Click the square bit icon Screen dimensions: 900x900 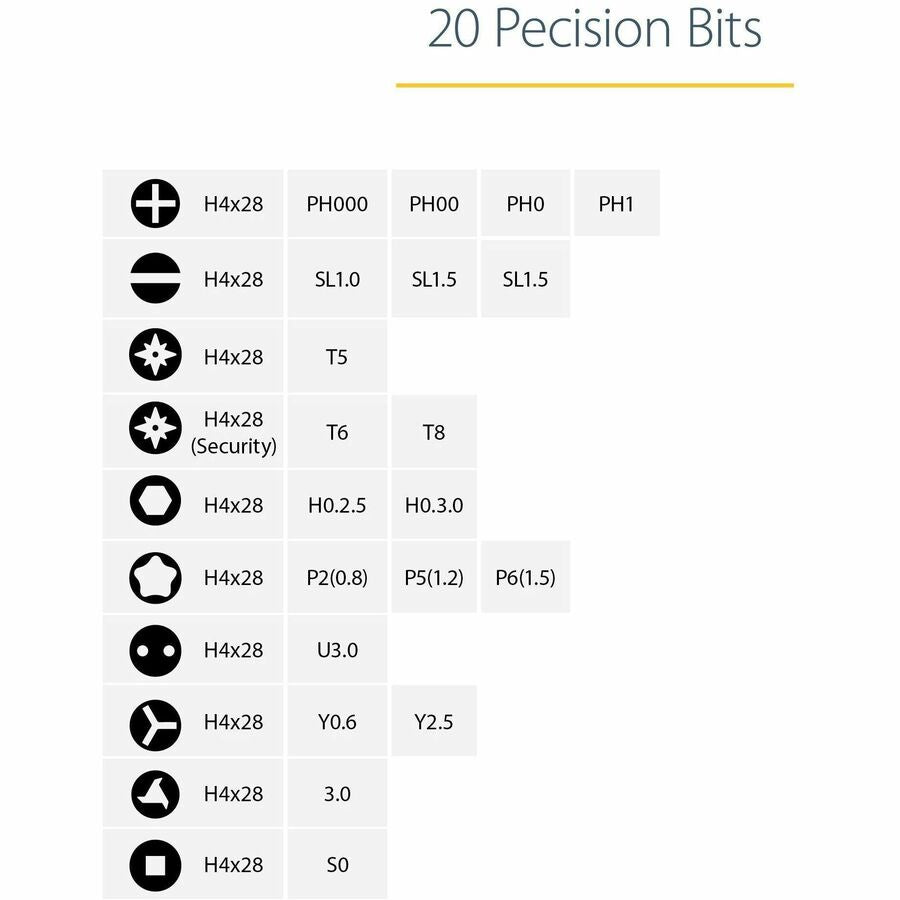pos(155,865)
